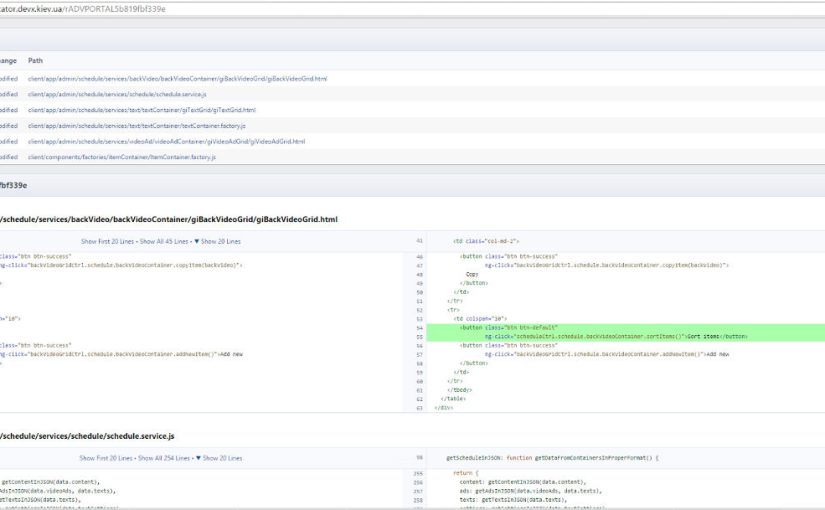Click the browser address bar URL
The width and height of the screenshot is (825, 510).
click(x=83, y=9)
